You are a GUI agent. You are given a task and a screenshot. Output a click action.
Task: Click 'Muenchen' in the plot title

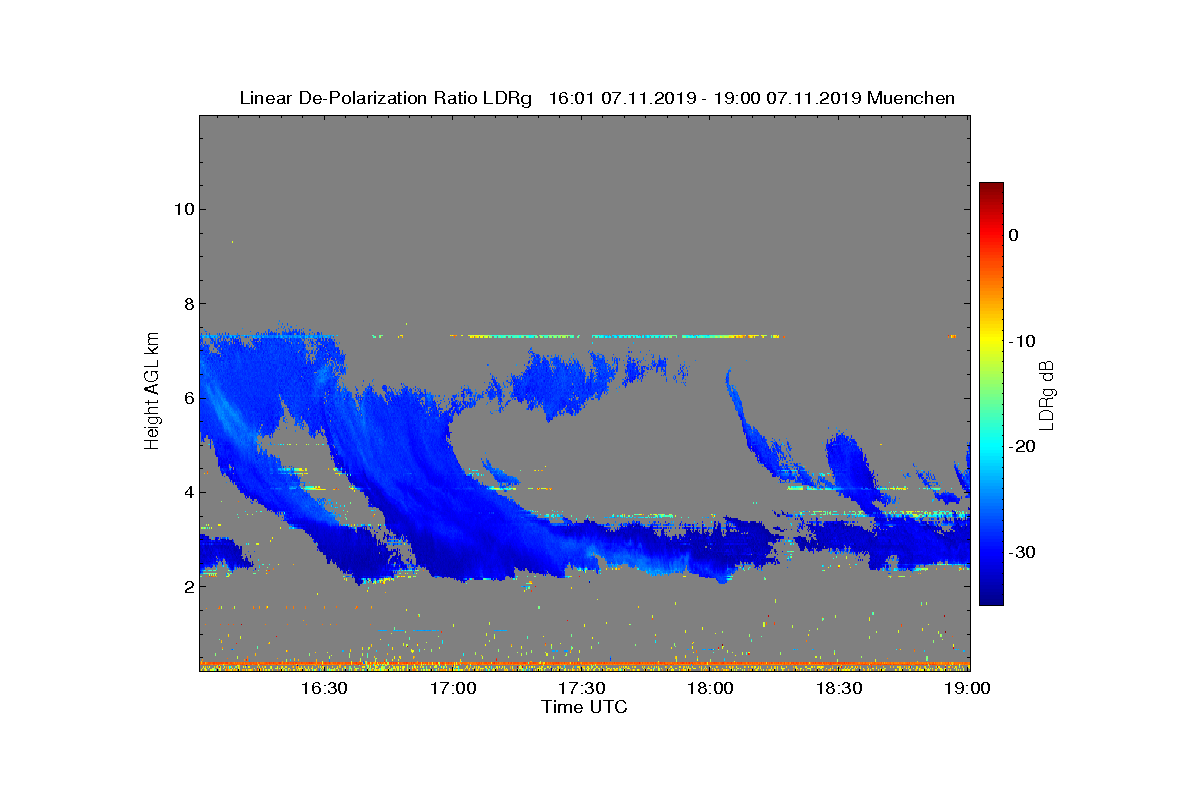pos(911,98)
